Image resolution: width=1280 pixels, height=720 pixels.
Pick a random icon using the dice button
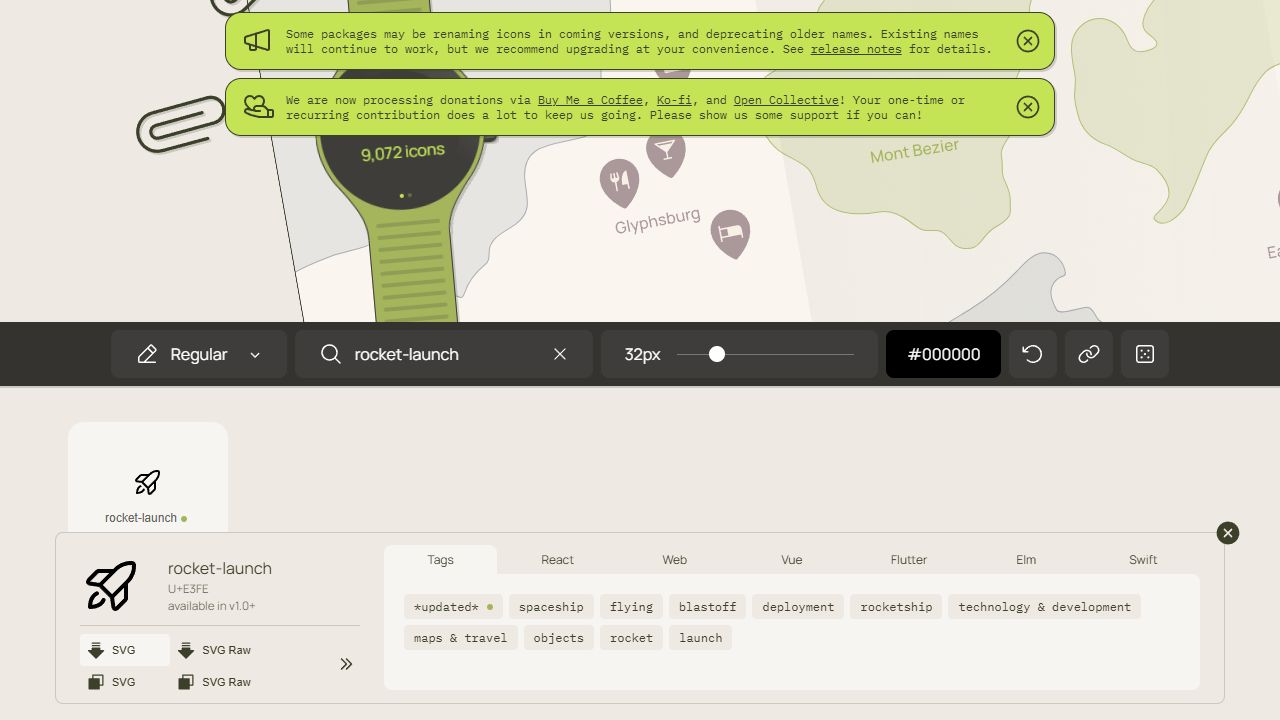point(1145,354)
